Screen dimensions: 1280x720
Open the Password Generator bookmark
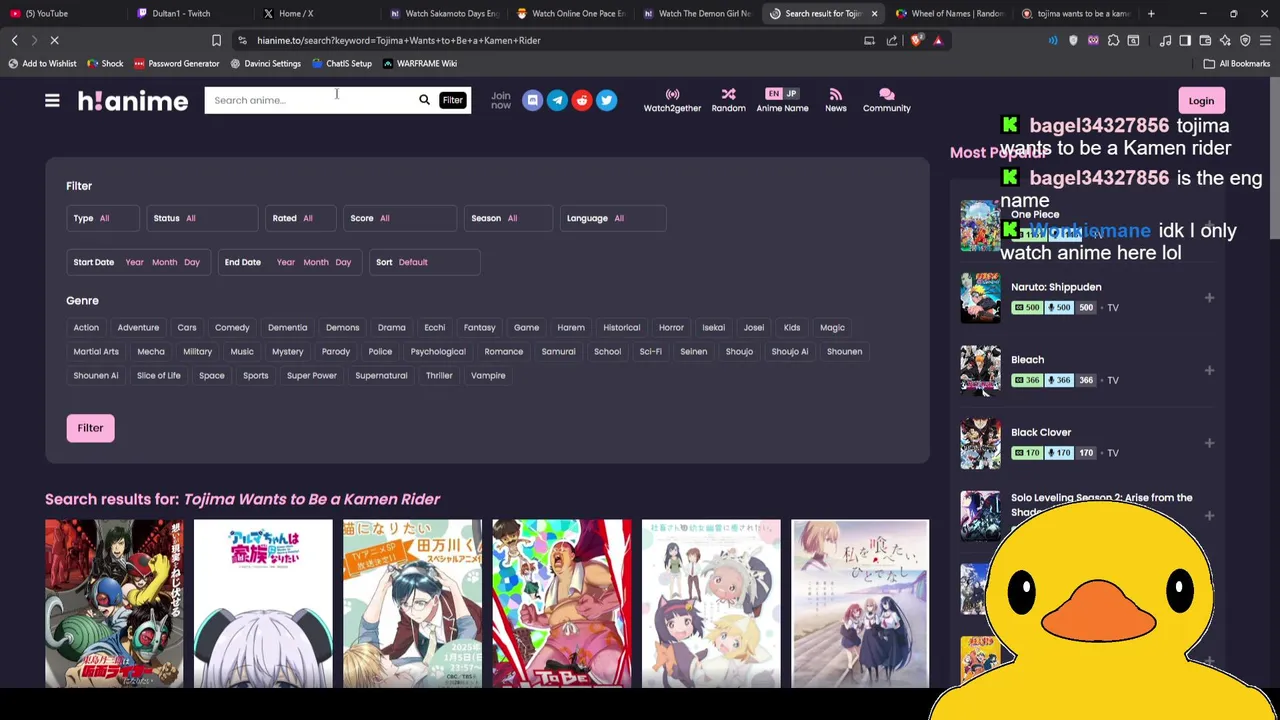click(x=176, y=63)
